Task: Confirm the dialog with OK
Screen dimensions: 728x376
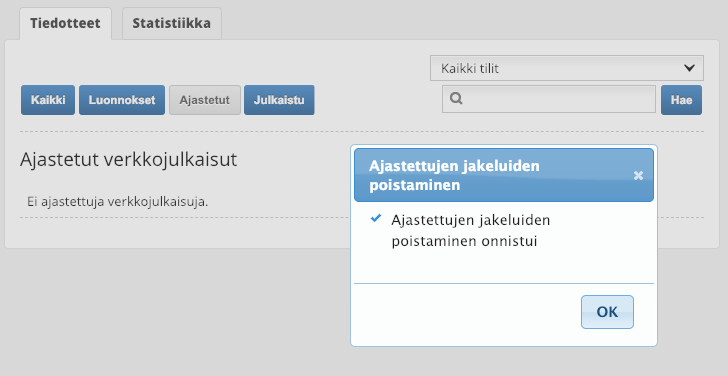Action: [607, 312]
